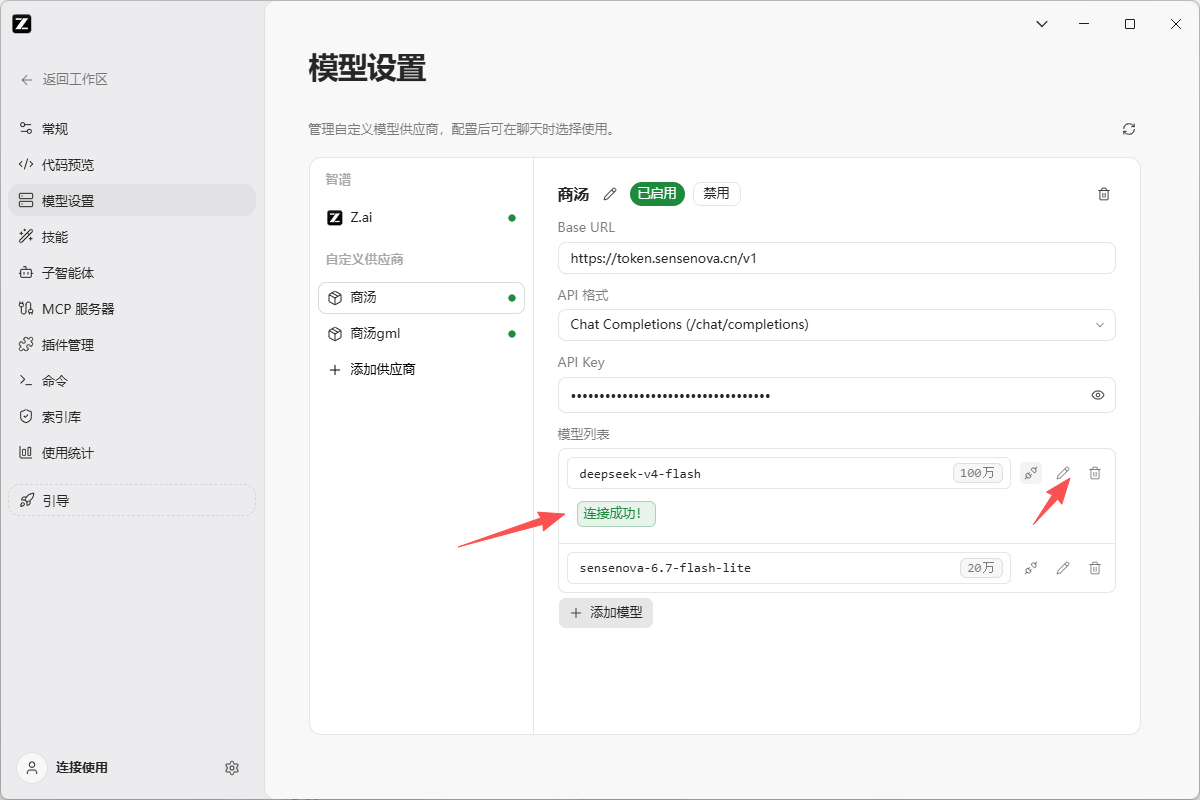
Task: Click the 模型列表 label
Action: (x=584, y=434)
